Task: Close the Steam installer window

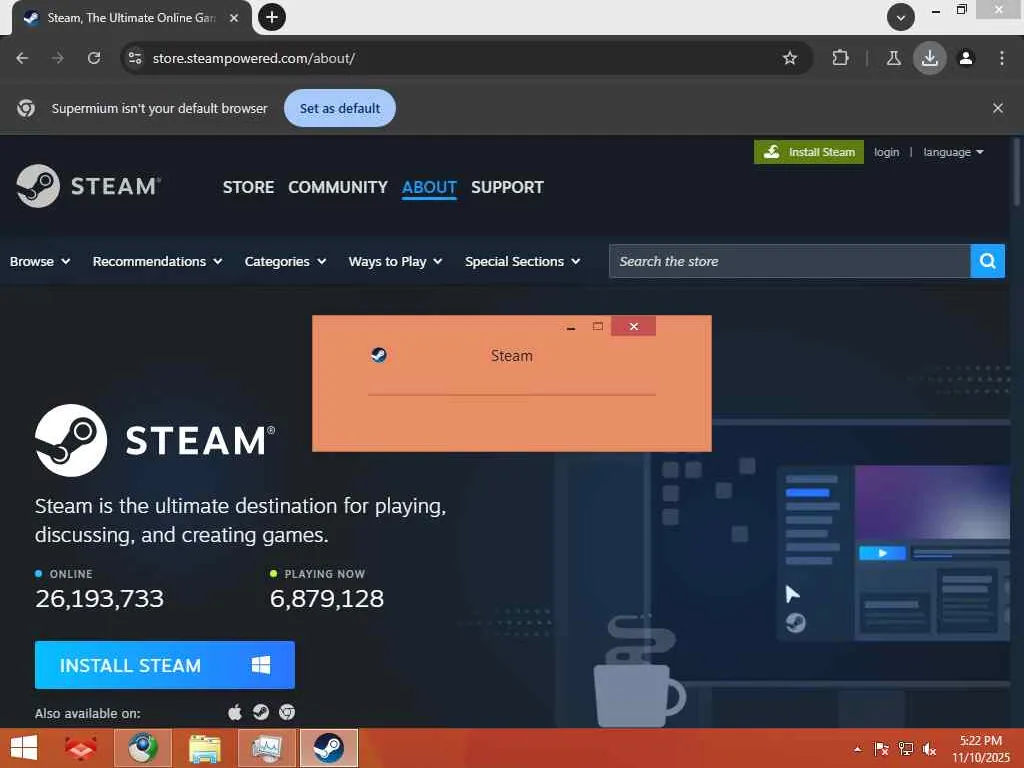Action: point(633,326)
